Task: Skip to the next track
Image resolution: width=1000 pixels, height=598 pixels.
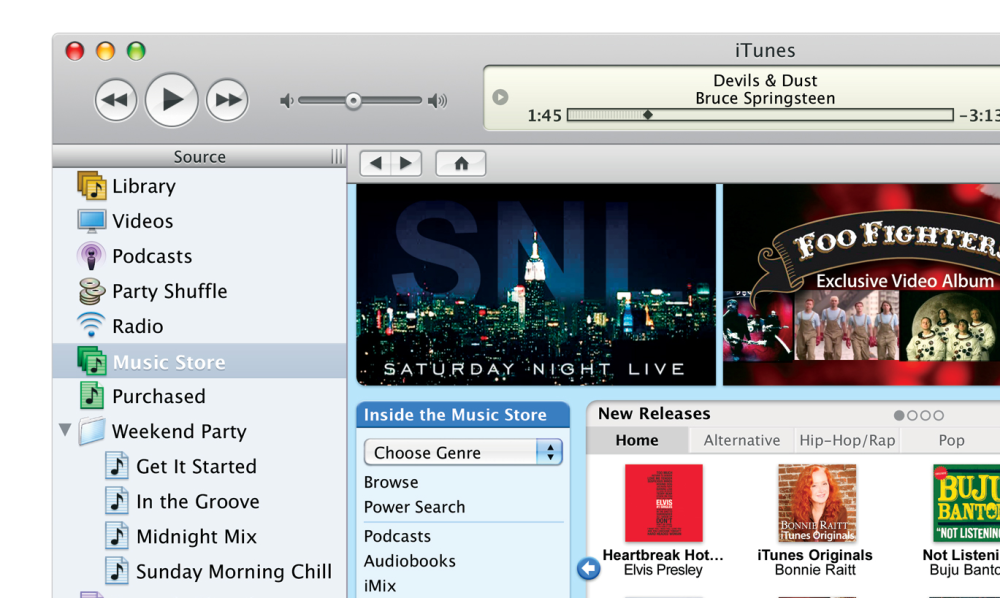Action: (x=227, y=100)
